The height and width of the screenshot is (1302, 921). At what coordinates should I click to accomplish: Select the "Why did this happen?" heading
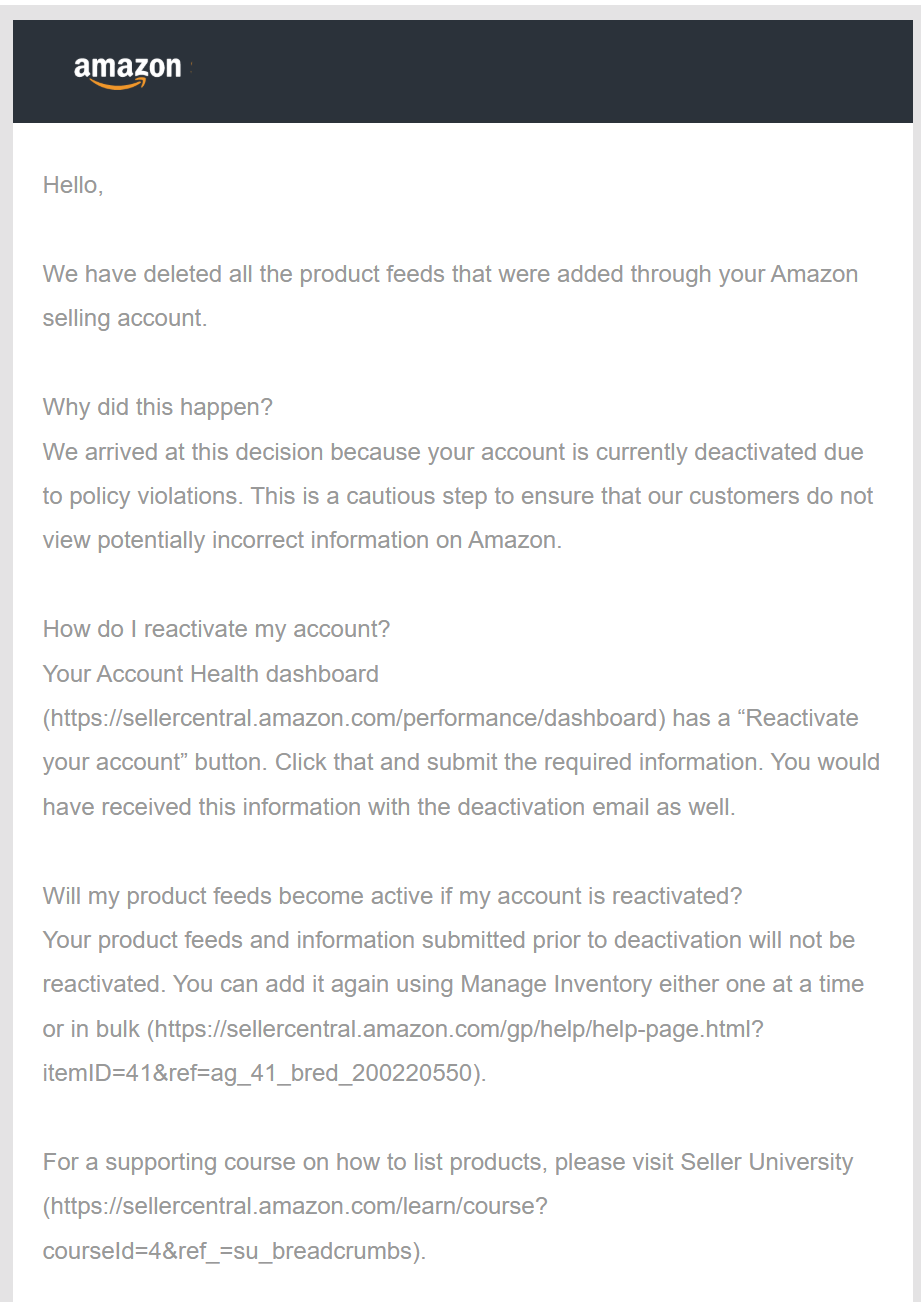[x=158, y=407]
